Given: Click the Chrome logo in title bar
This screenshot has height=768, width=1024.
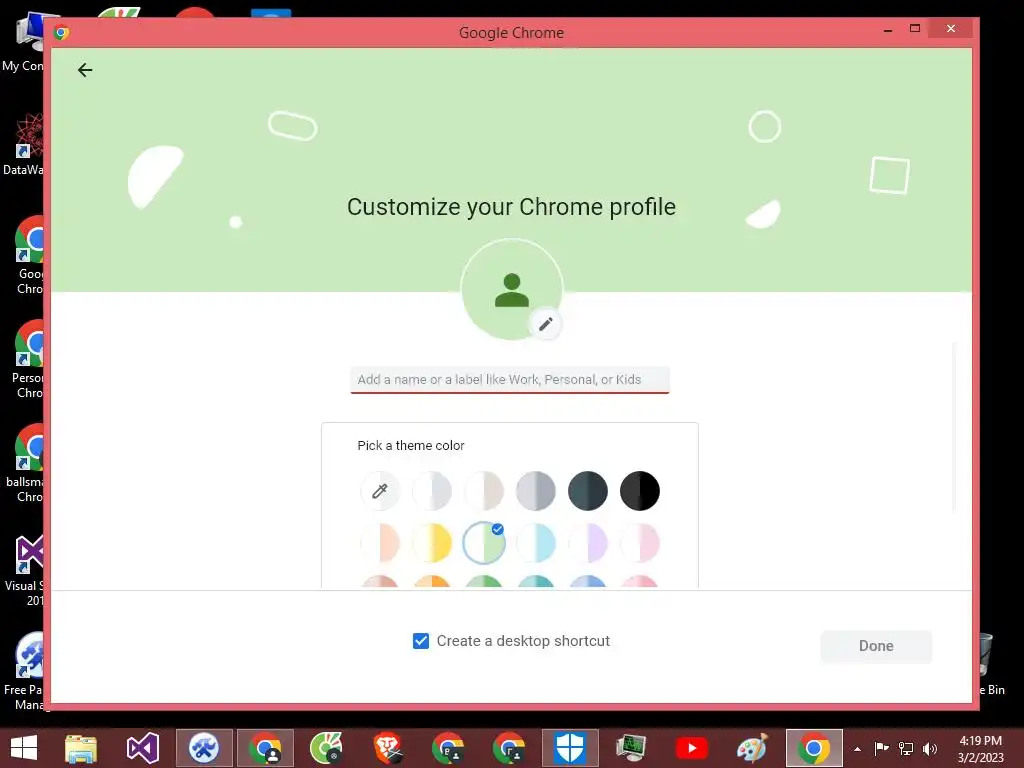Looking at the screenshot, I should (x=62, y=32).
